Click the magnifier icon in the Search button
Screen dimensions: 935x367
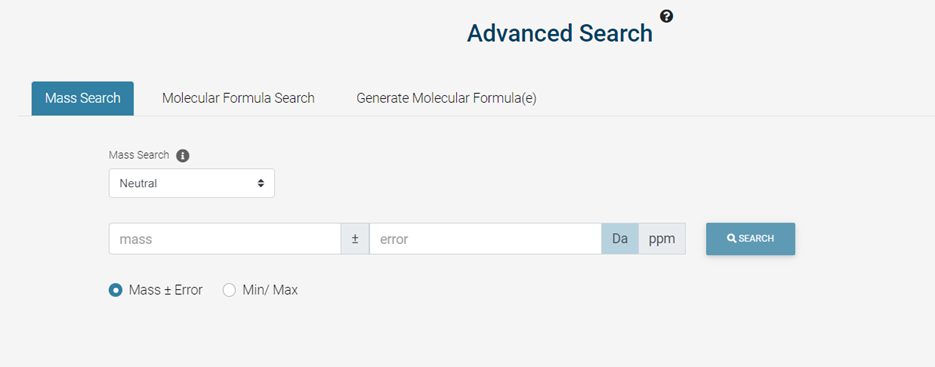(x=731, y=239)
